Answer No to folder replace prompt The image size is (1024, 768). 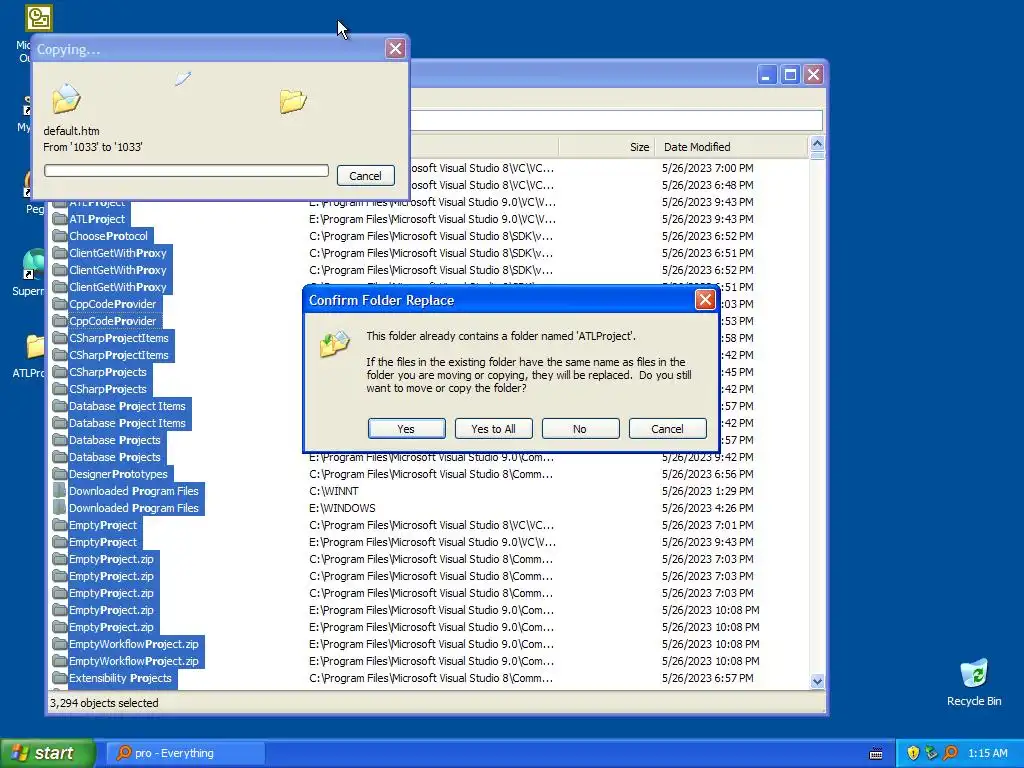580,428
